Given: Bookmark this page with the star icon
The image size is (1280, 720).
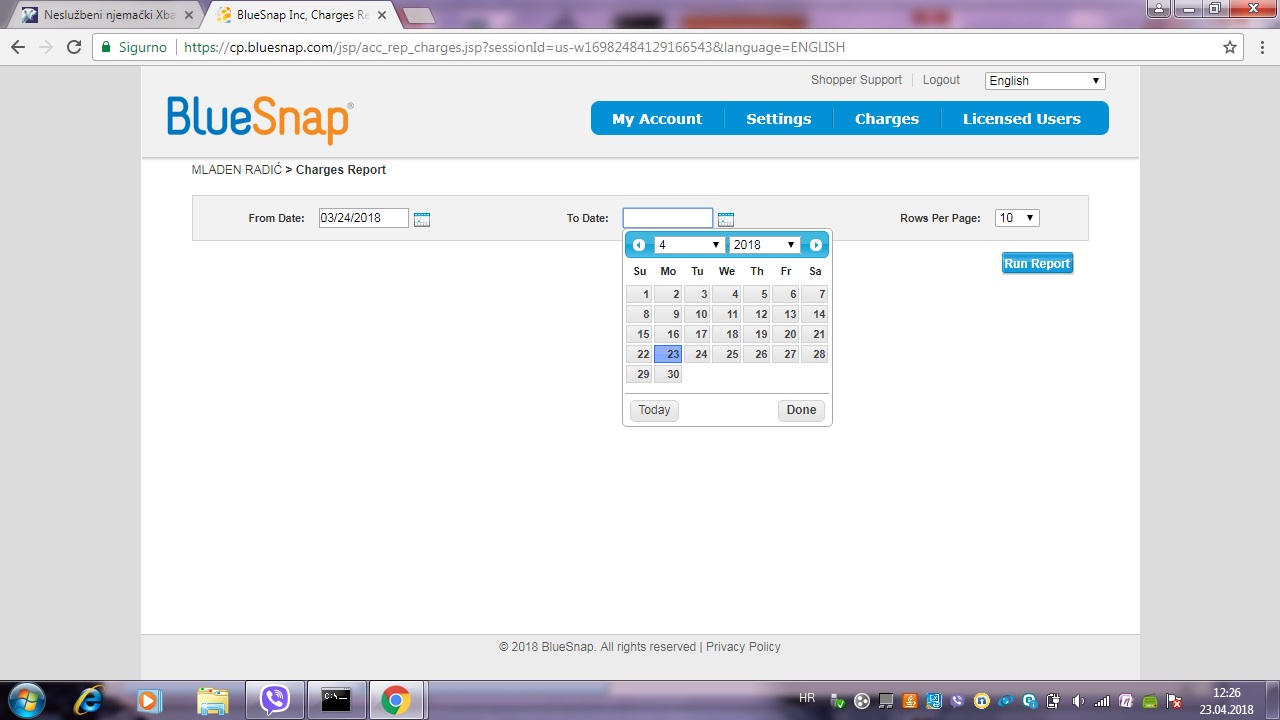Looking at the screenshot, I should 1230,47.
